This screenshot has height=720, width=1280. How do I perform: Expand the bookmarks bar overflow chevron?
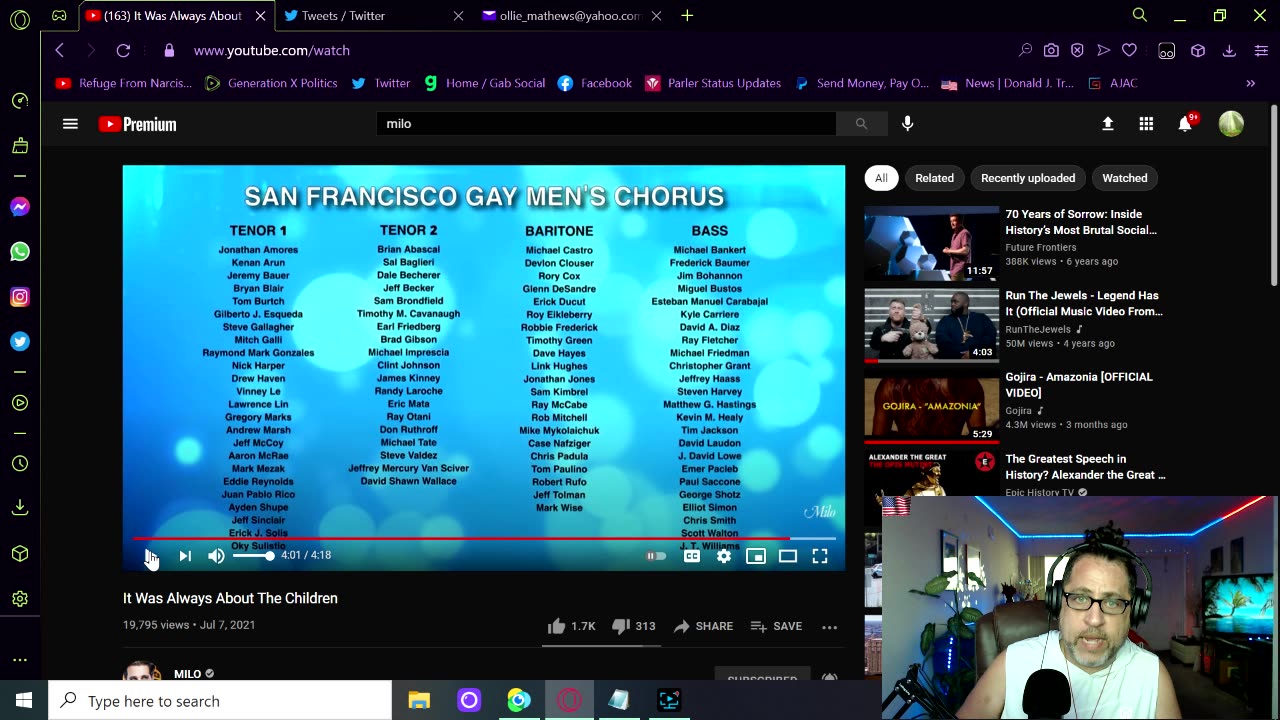coord(1250,83)
